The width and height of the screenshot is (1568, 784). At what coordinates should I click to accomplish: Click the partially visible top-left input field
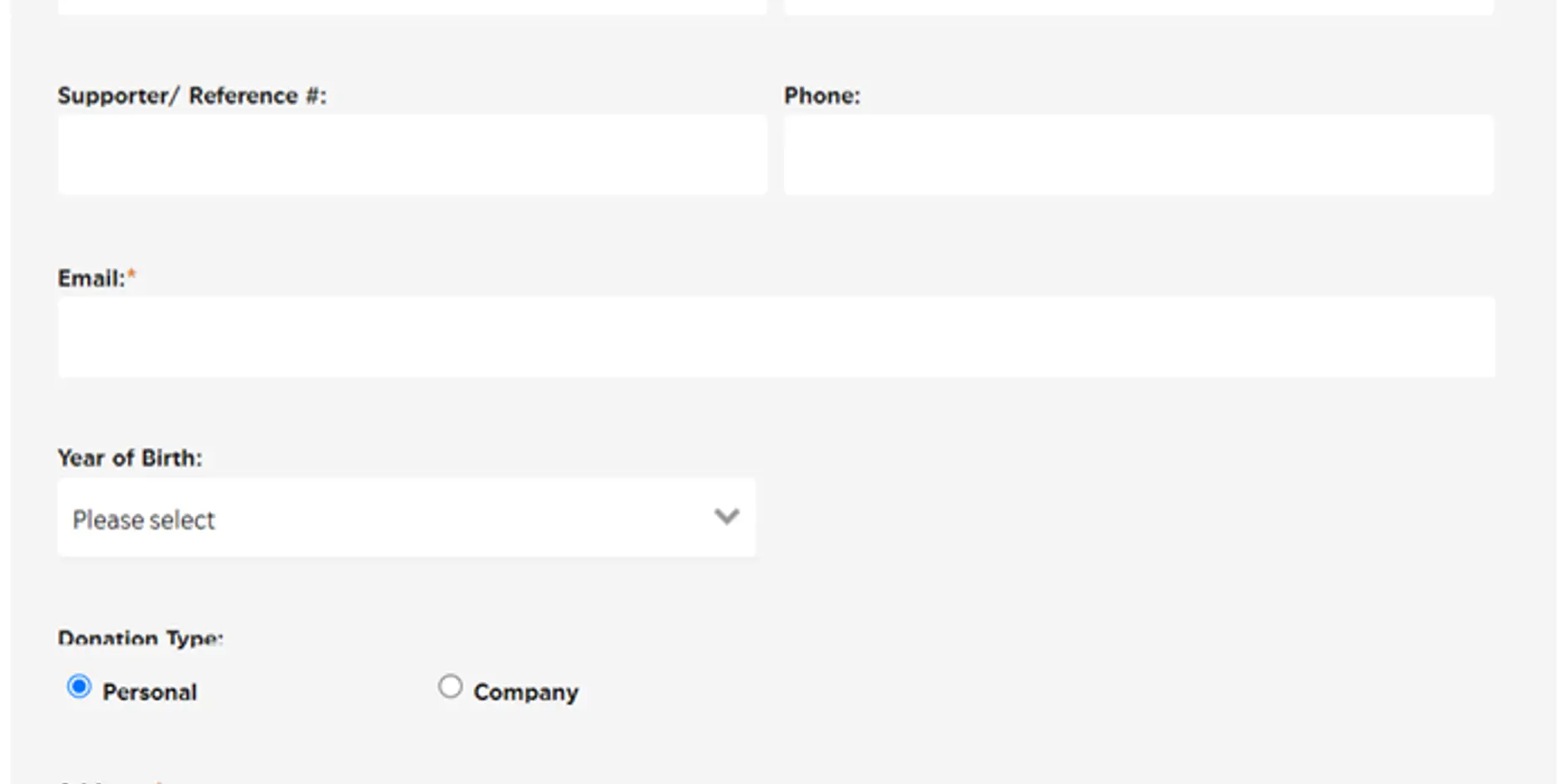pyautogui.click(x=412, y=7)
